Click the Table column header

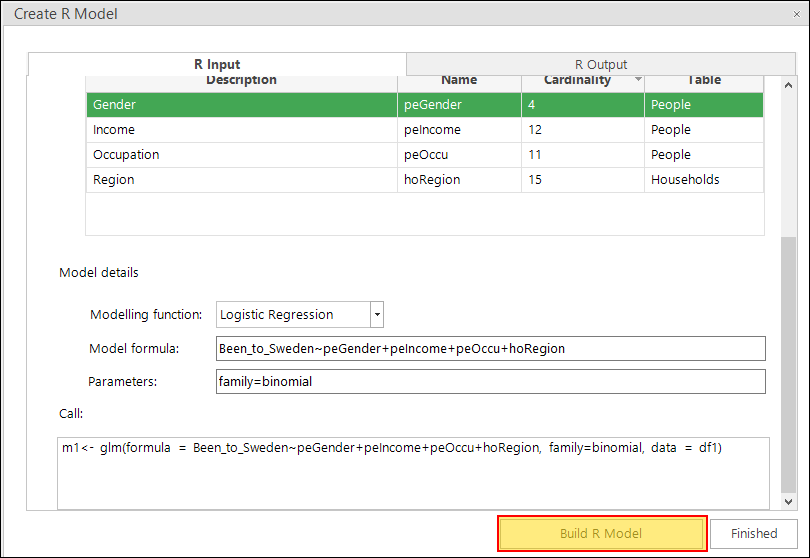704,82
